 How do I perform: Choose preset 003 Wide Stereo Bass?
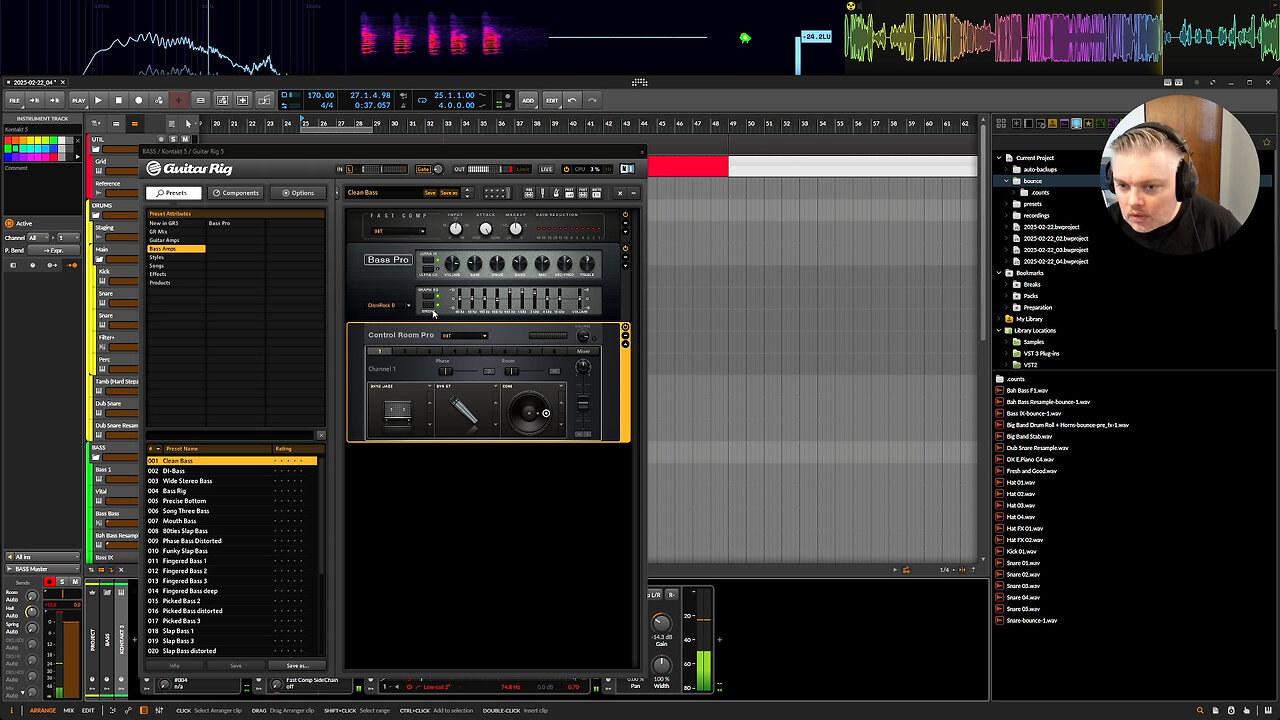click(x=232, y=481)
